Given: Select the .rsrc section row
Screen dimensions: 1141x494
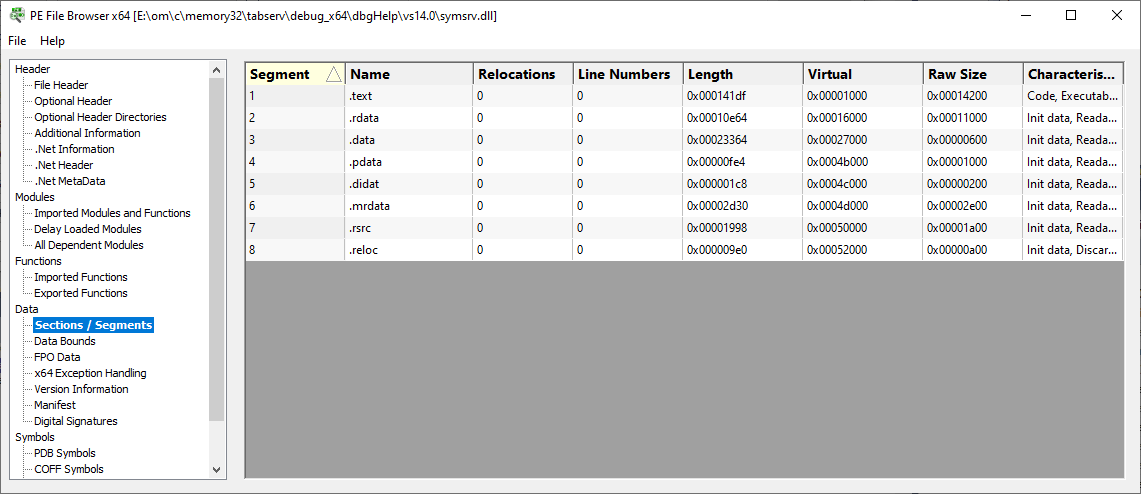Looking at the screenshot, I should tap(685, 228).
